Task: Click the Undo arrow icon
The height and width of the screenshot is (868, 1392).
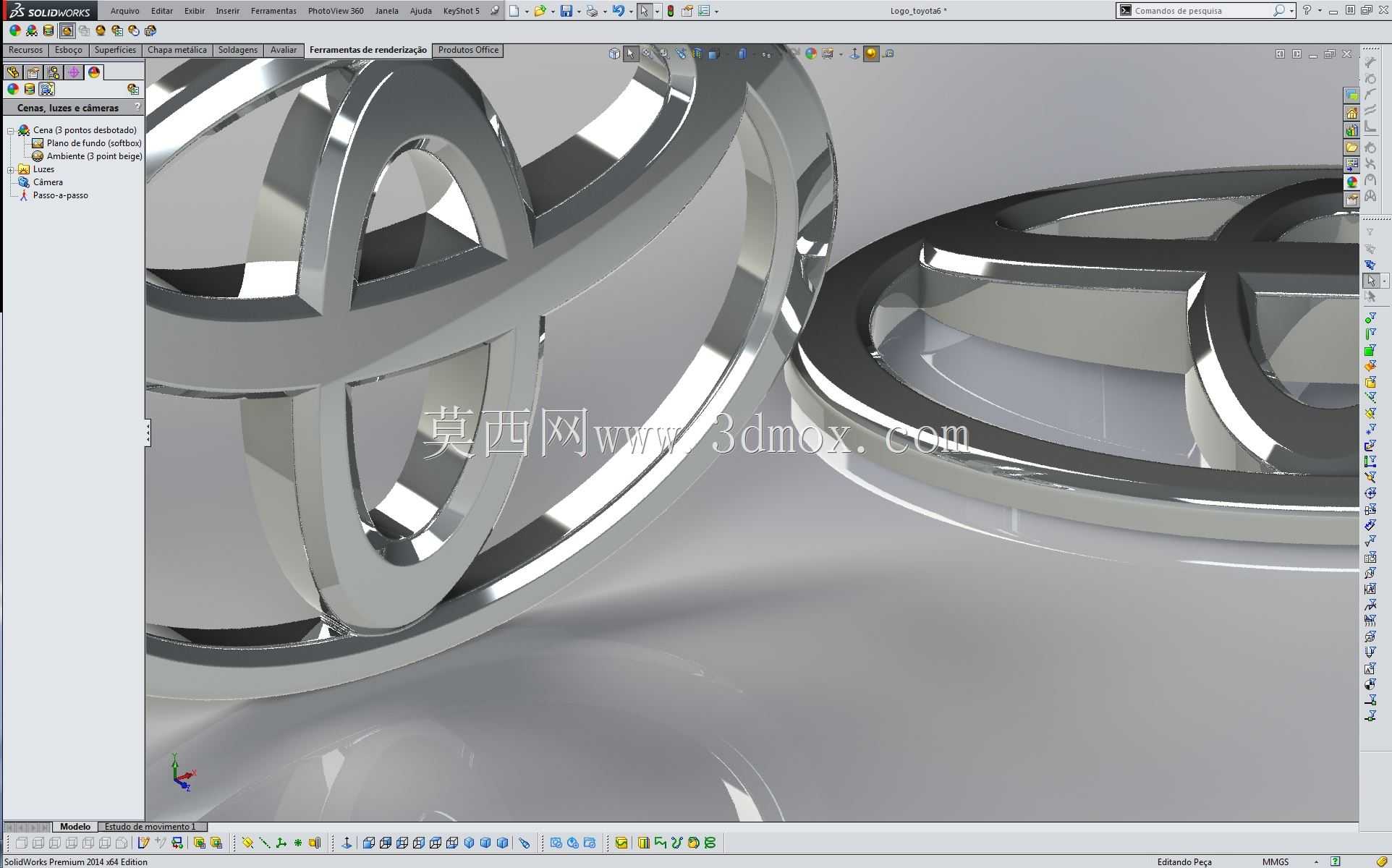Action: [618, 11]
